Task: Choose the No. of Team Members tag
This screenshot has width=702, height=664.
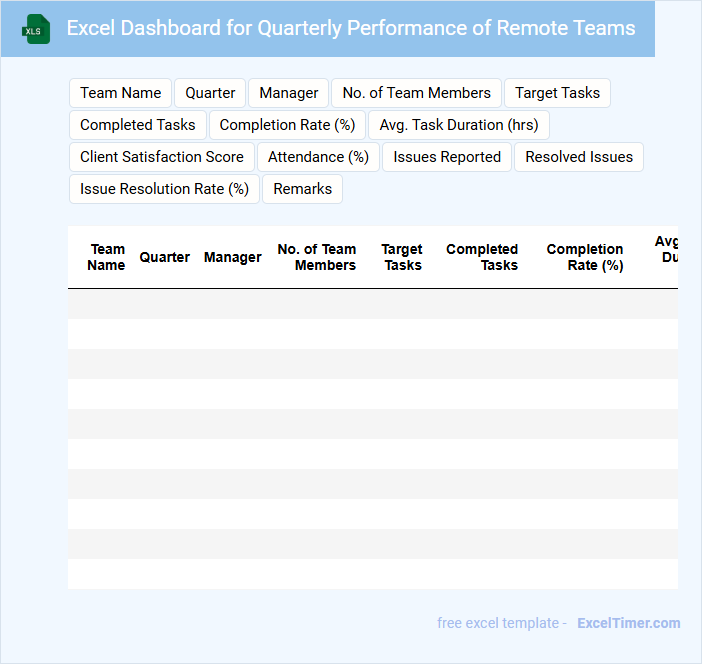Action: pos(416,93)
